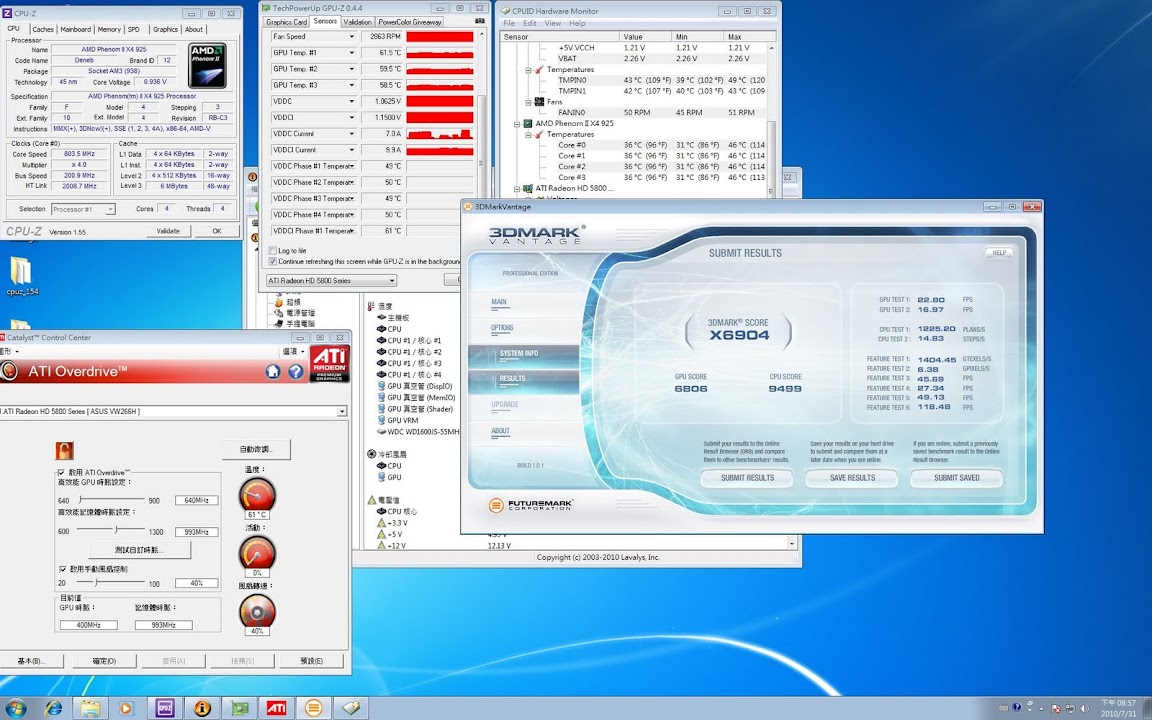This screenshot has height=720, width=1152.
Task: Open Windows Media Player taskbar icon
Action: tap(126, 708)
